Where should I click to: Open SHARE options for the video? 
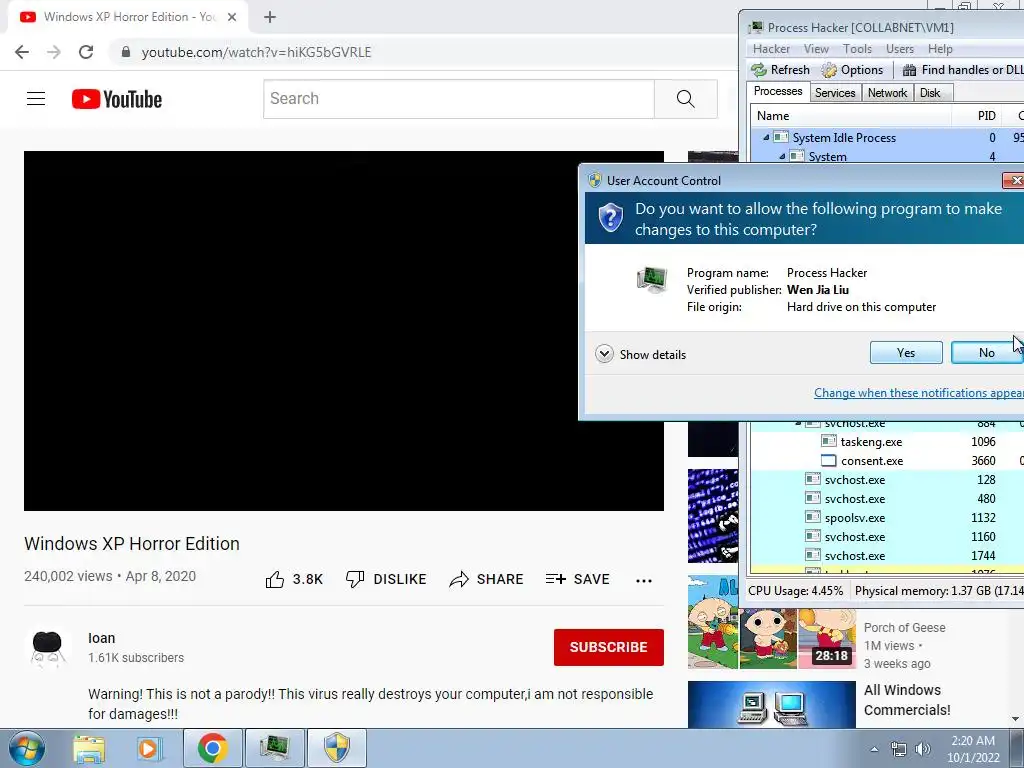487,579
